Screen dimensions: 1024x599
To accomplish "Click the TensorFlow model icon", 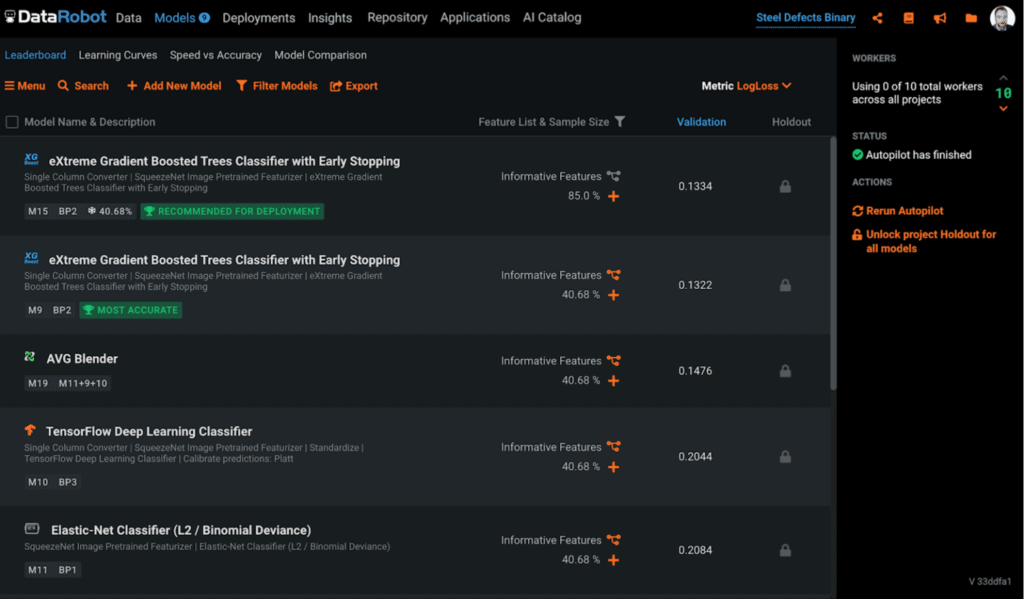I will click(x=30, y=430).
